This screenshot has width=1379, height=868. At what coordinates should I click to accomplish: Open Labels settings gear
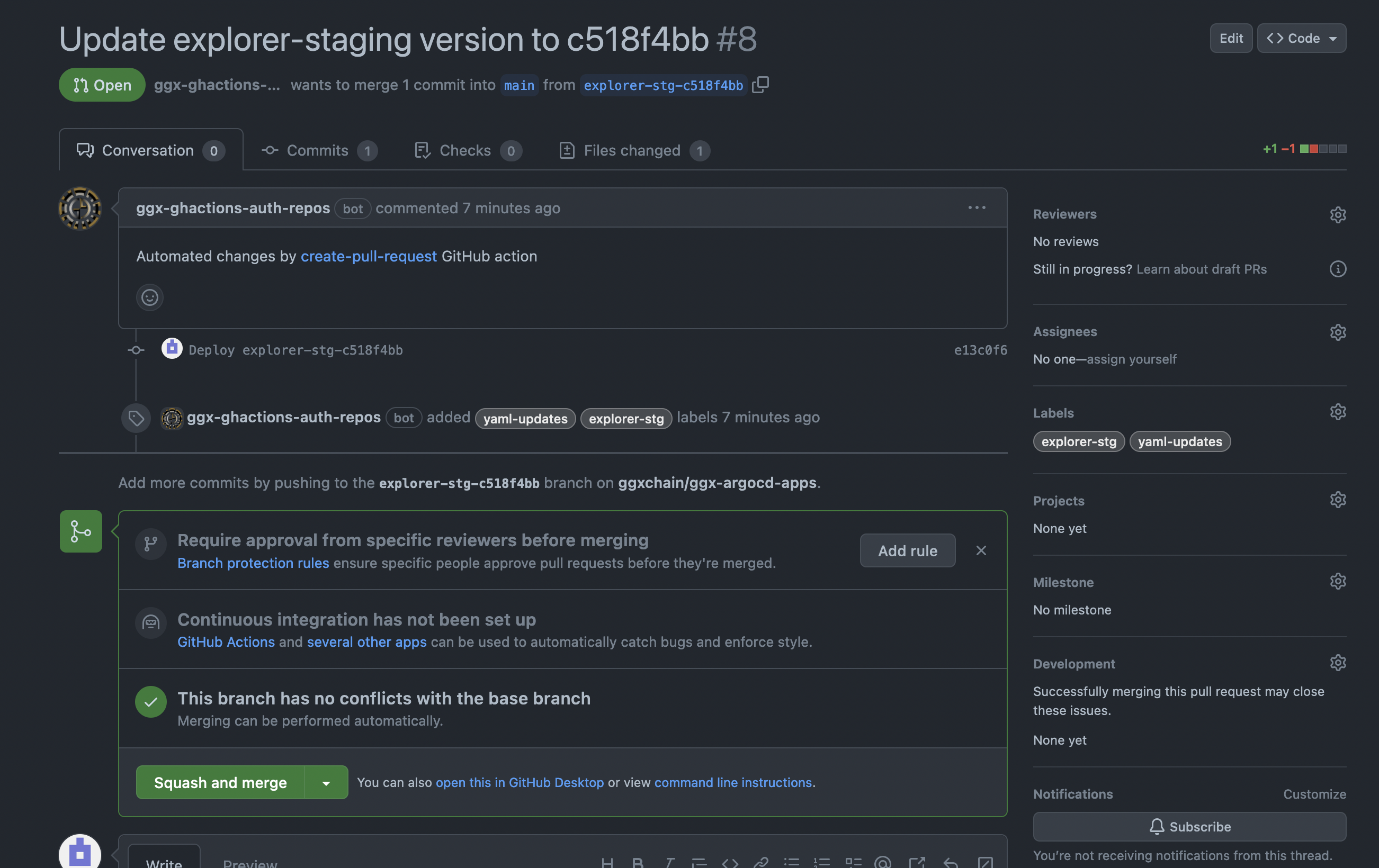(1337, 412)
